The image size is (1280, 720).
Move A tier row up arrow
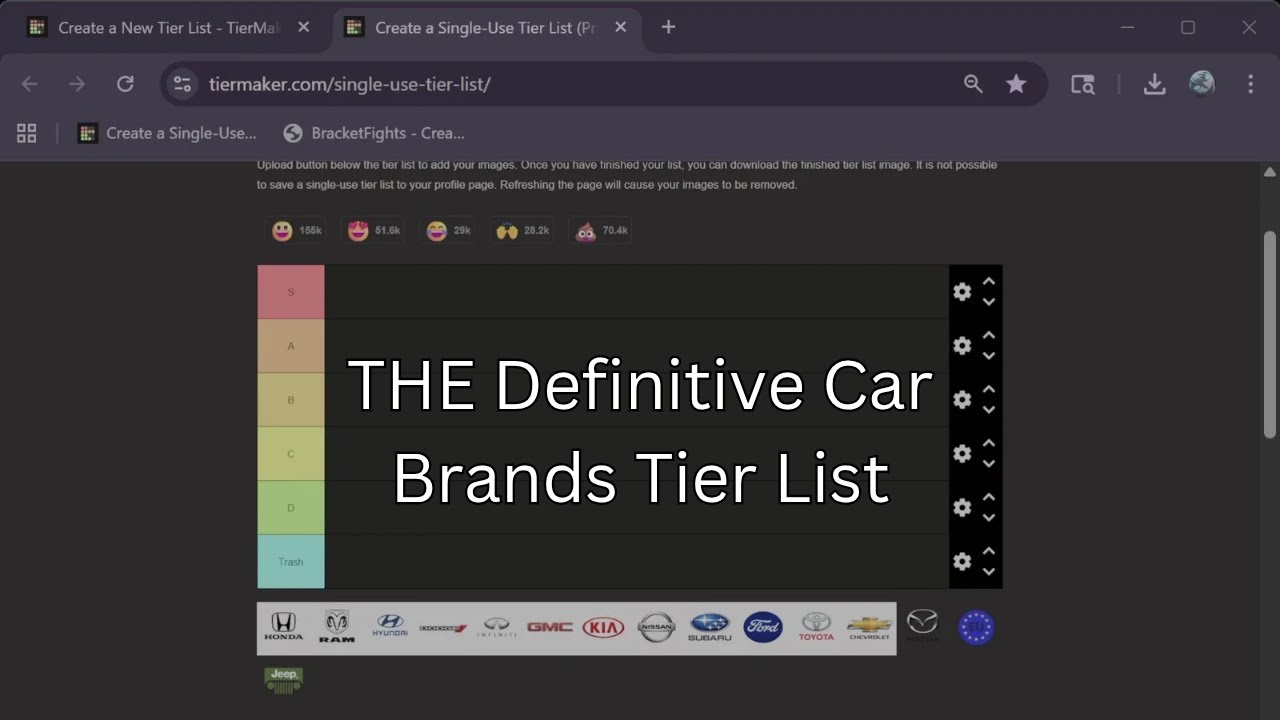tap(988, 335)
